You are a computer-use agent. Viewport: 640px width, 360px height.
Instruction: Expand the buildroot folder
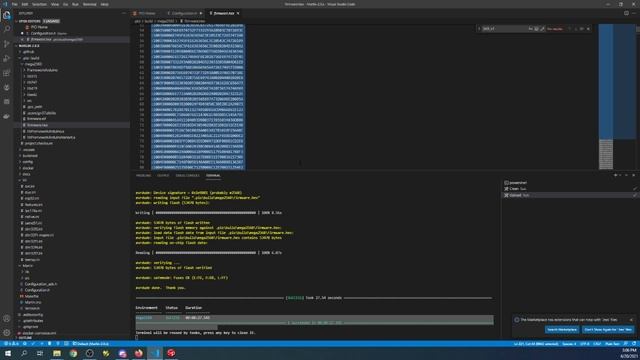30,156
